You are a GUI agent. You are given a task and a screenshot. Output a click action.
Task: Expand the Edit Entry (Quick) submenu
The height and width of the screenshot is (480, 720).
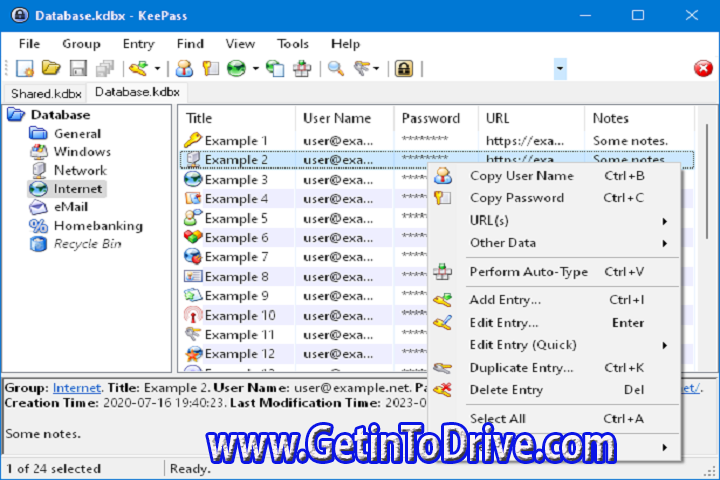[x=554, y=345]
